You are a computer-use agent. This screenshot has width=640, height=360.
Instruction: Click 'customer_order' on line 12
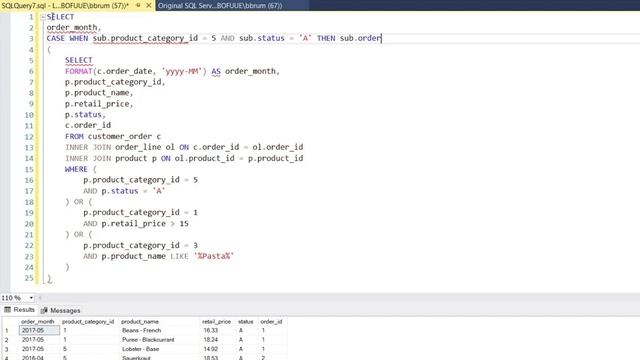(x=120, y=136)
